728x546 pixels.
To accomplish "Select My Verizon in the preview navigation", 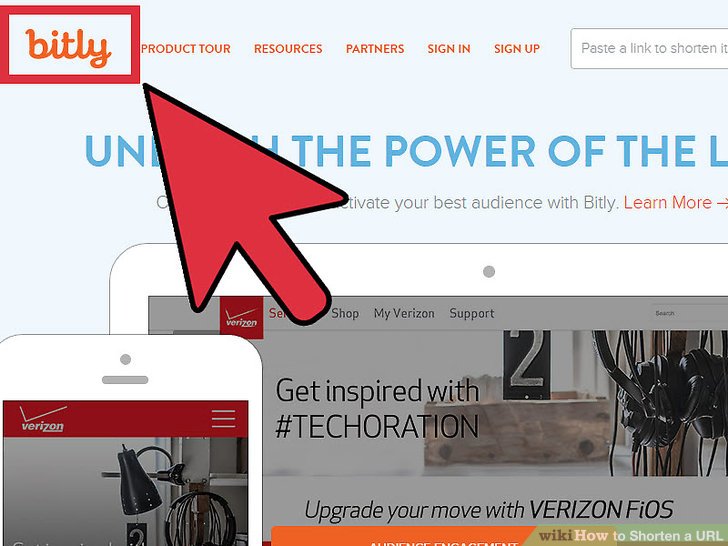I will [x=404, y=313].
